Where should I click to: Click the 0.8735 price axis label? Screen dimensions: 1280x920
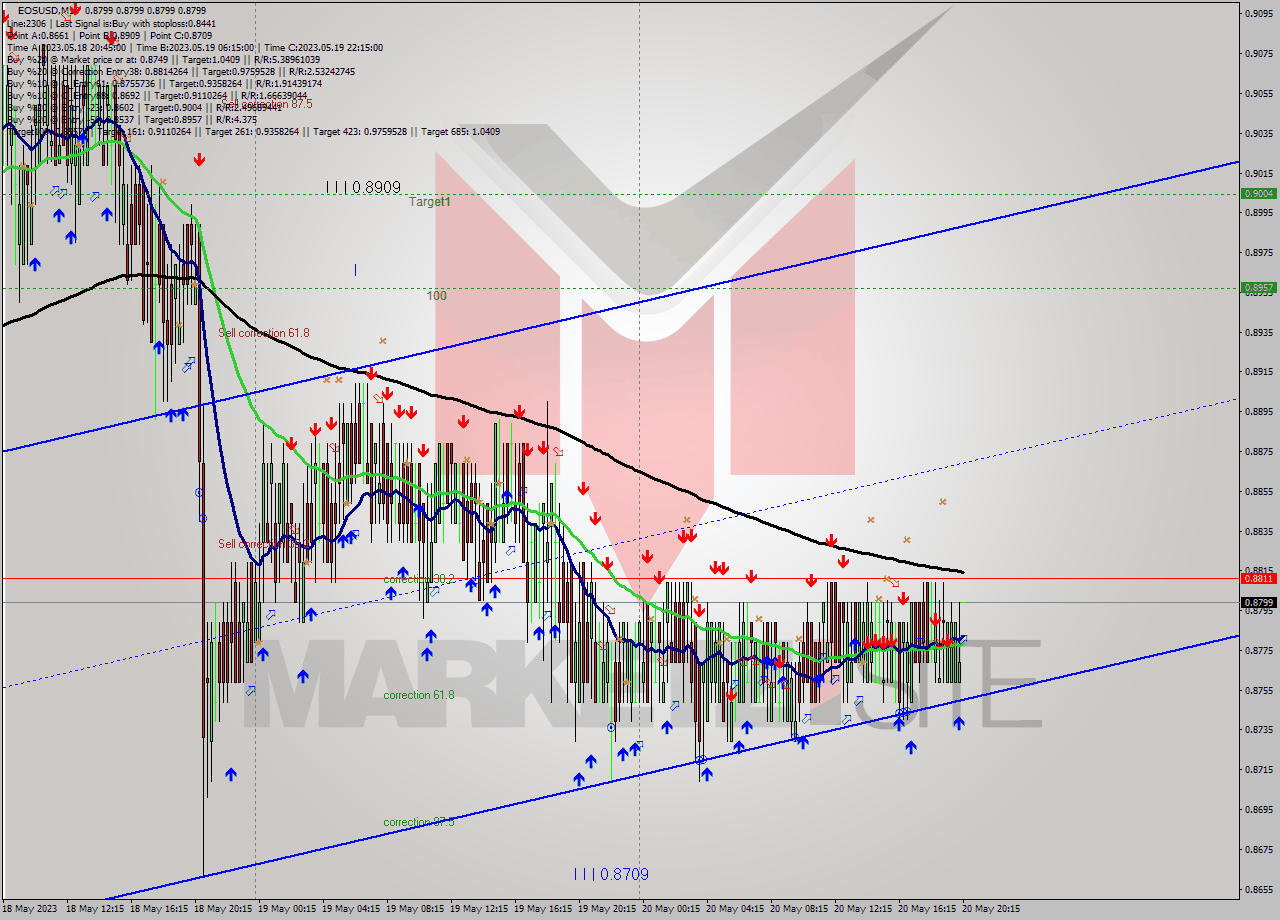1257,730
